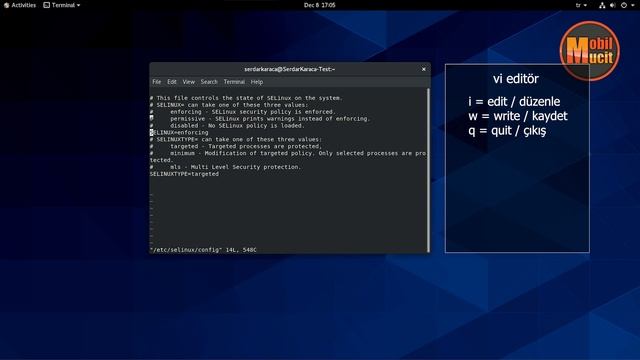Click the 'enforcing - SELinux security policy' line
Viewport: 640px width, 360px height.
click(242, 112)
